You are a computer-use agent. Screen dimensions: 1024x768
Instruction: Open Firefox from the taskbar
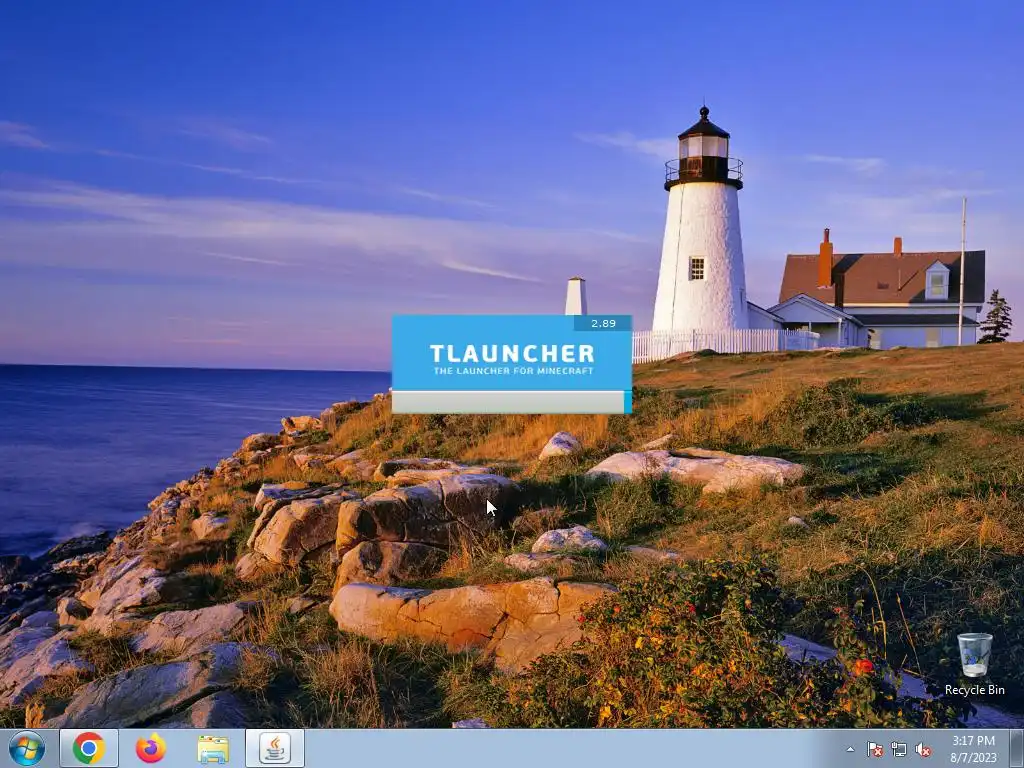coord(151,748)
